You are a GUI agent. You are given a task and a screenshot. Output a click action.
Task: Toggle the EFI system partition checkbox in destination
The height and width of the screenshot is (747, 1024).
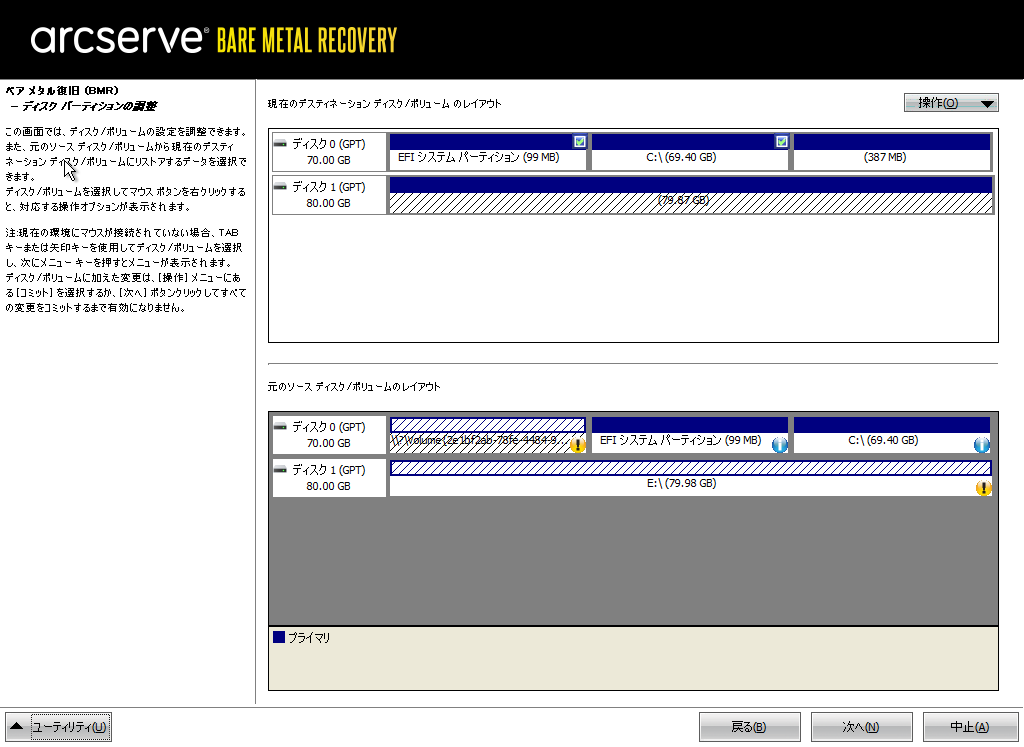click(x=579, y=142)
